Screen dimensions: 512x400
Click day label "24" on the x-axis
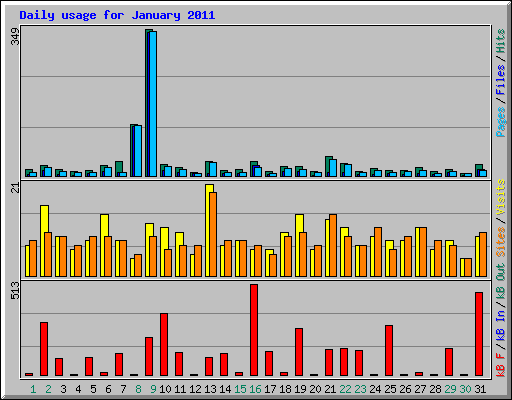375,389
